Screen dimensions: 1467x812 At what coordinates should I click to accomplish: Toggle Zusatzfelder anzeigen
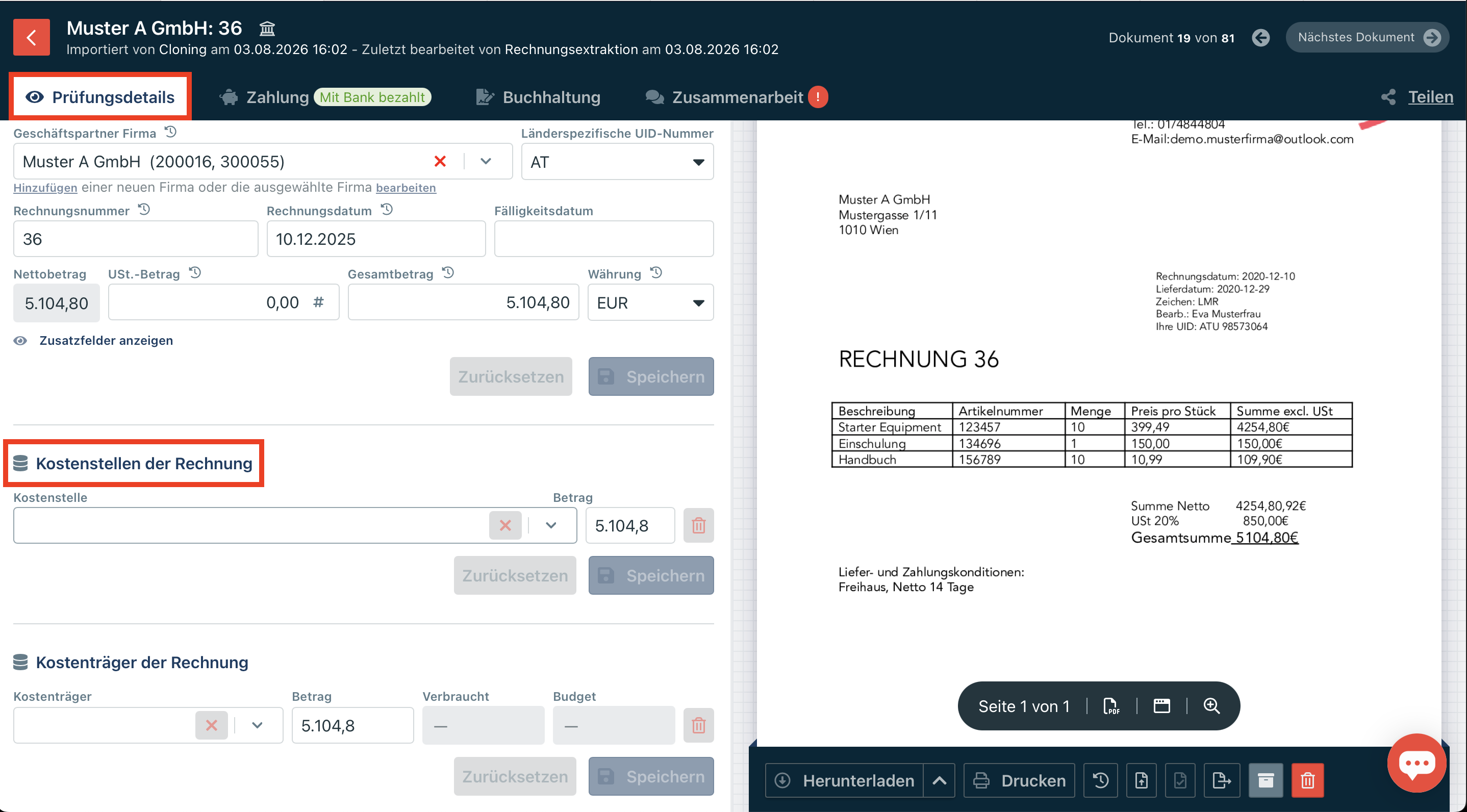tap(93, 341)
